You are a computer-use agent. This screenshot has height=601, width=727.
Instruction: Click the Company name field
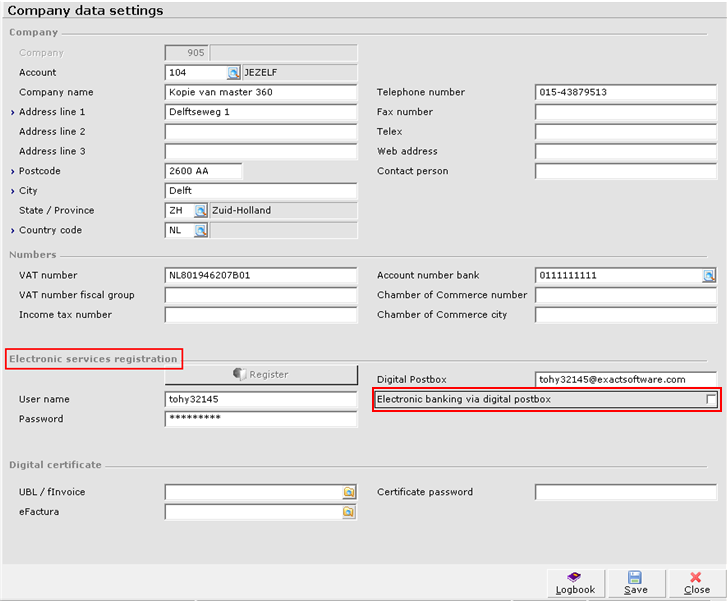pyautogui.click(x=260, y=92)
